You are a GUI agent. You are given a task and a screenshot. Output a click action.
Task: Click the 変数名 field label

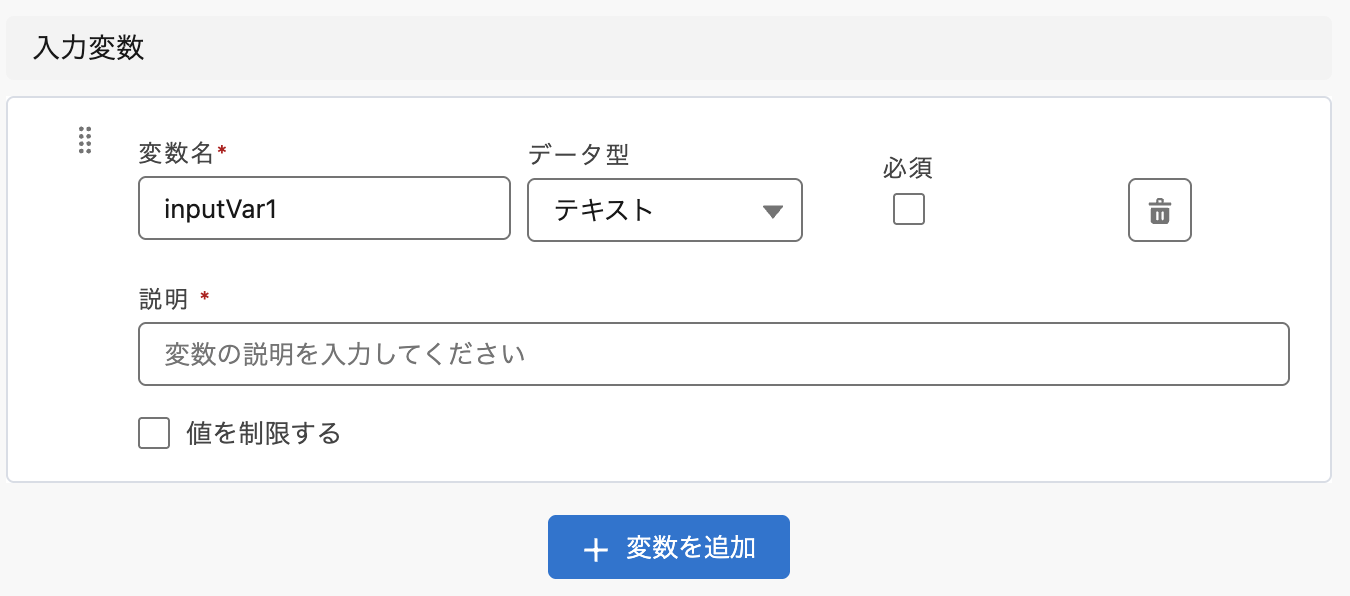point(176,153)
